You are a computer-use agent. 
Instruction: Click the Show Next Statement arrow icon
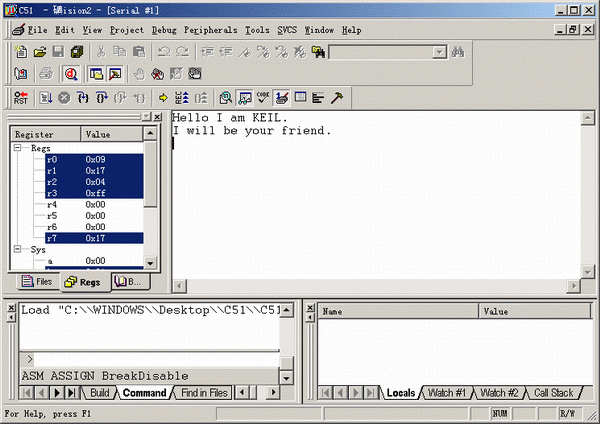[163, 98]
